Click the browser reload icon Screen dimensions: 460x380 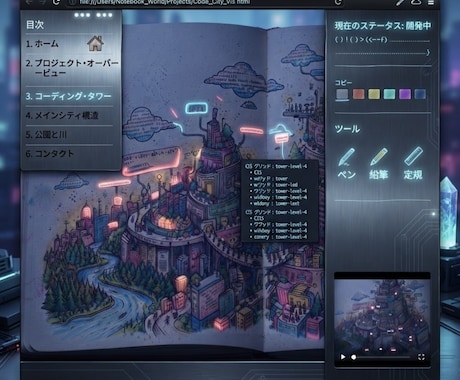(x=56, y=2)
